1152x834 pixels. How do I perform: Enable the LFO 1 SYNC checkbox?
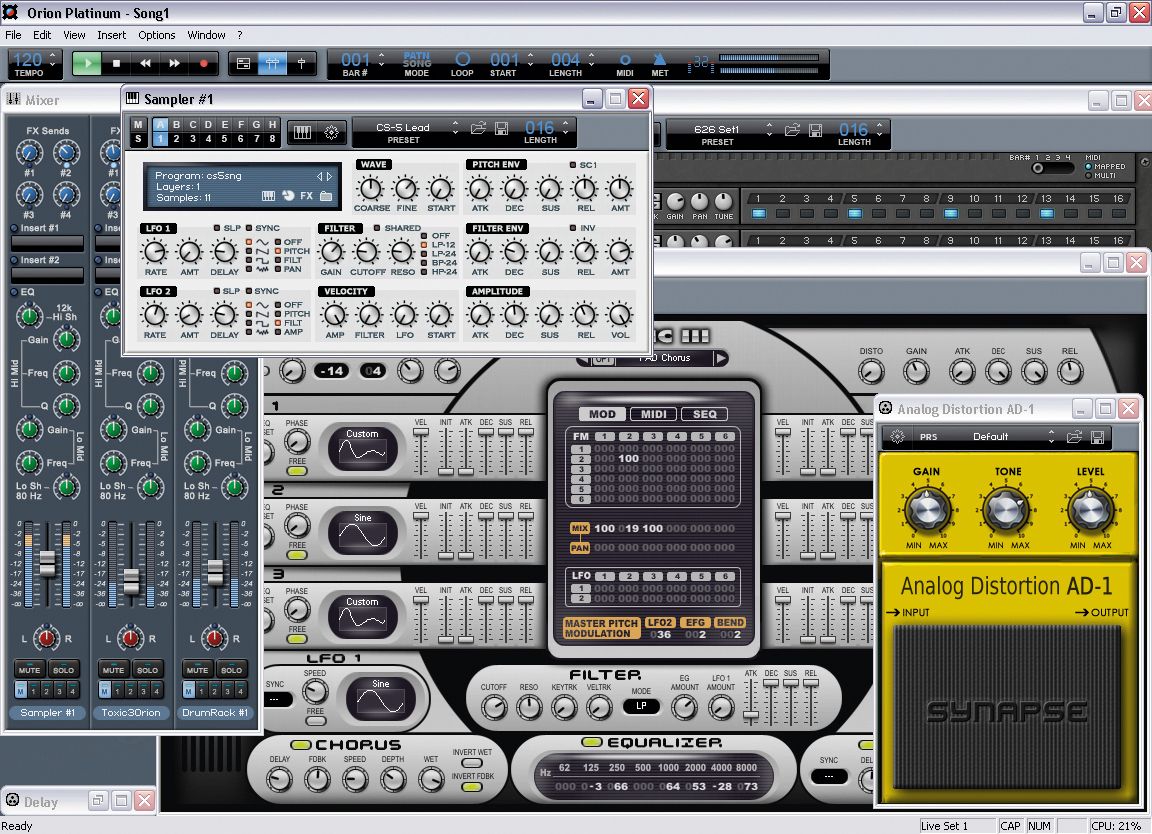click(x=249, y=228)
